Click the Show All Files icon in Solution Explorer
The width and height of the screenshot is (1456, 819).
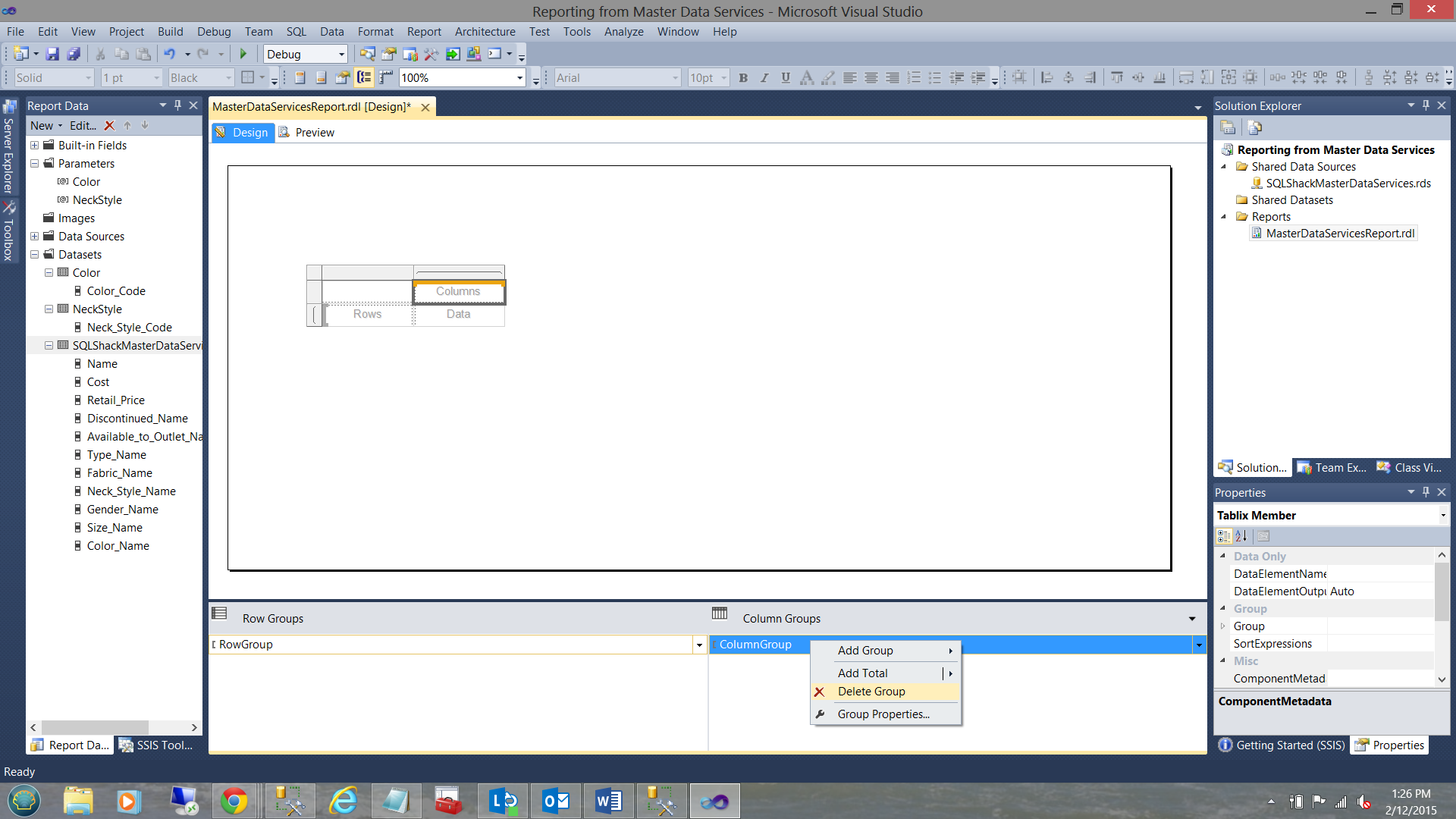pyautogui.click(x=1254, y=127)
